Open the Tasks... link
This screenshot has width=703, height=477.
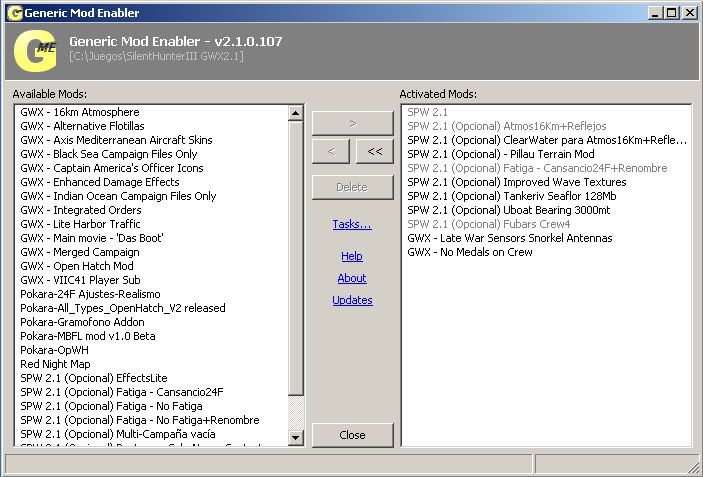(x=352, y=224)
